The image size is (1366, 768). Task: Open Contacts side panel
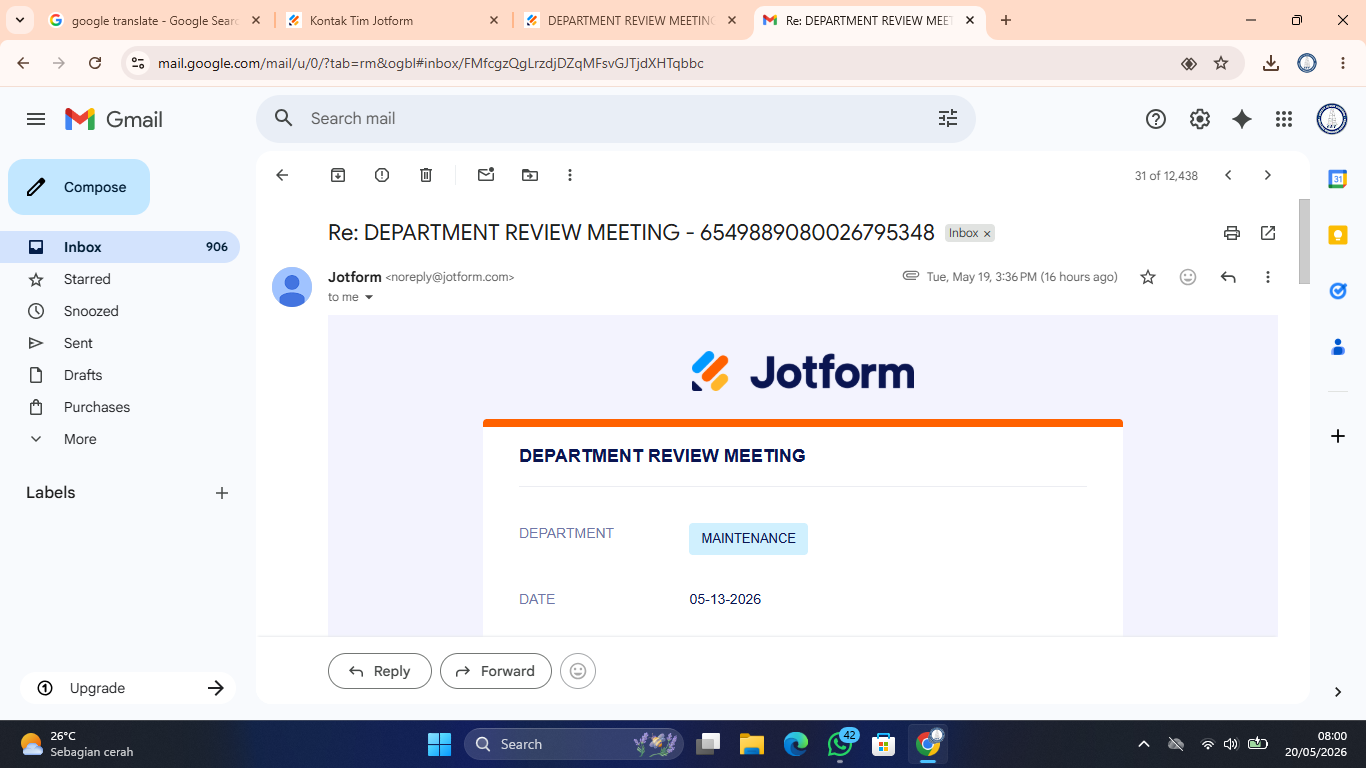point(1338,347)
